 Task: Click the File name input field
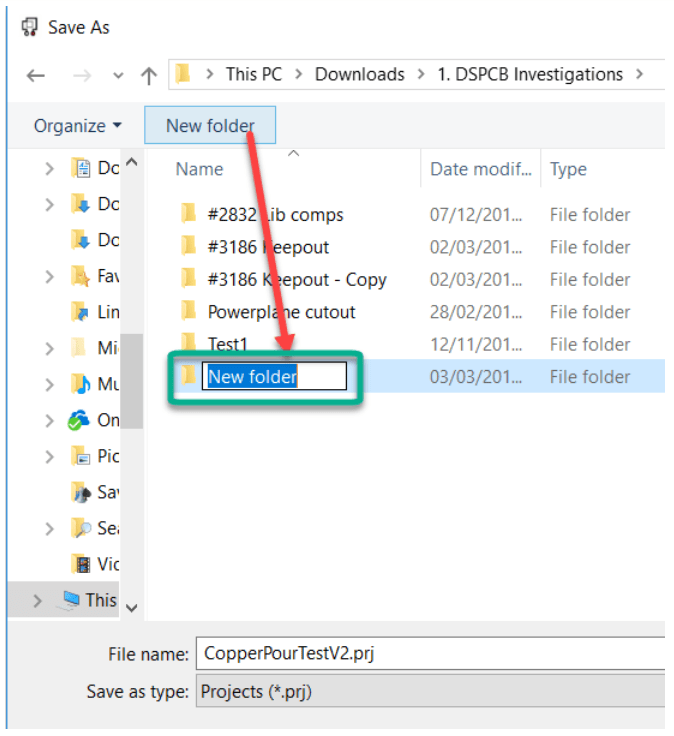[x=430, y=653]
